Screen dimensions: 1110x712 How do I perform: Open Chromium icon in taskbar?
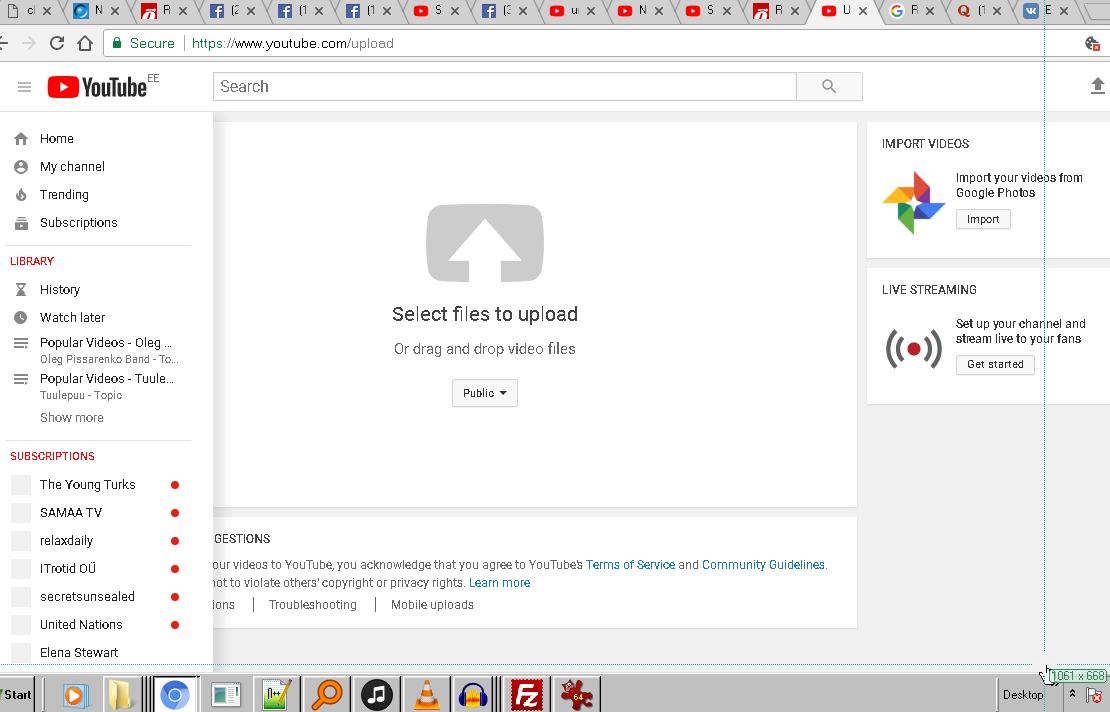[x=175, y=695]
